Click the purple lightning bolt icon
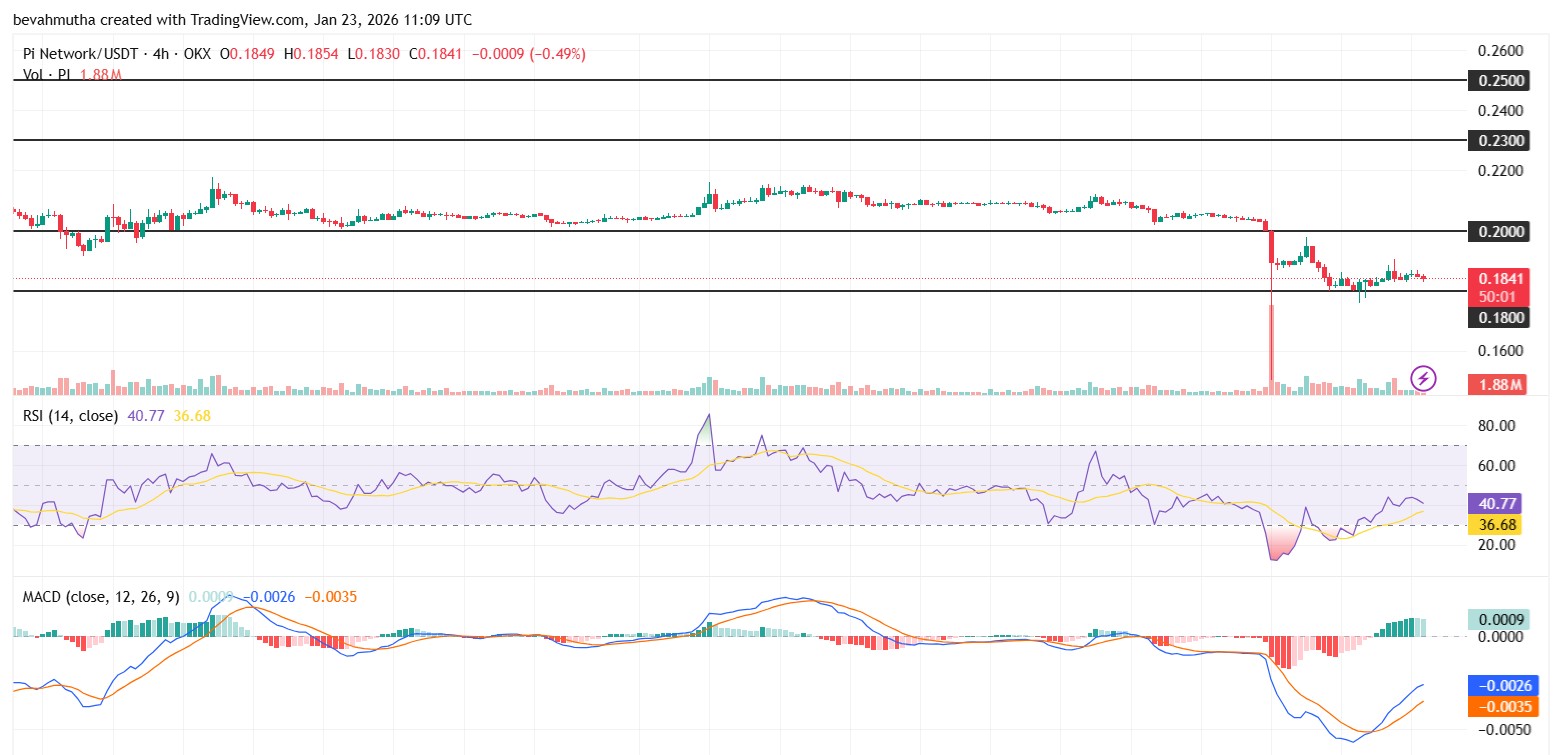 pos(1423,378)
